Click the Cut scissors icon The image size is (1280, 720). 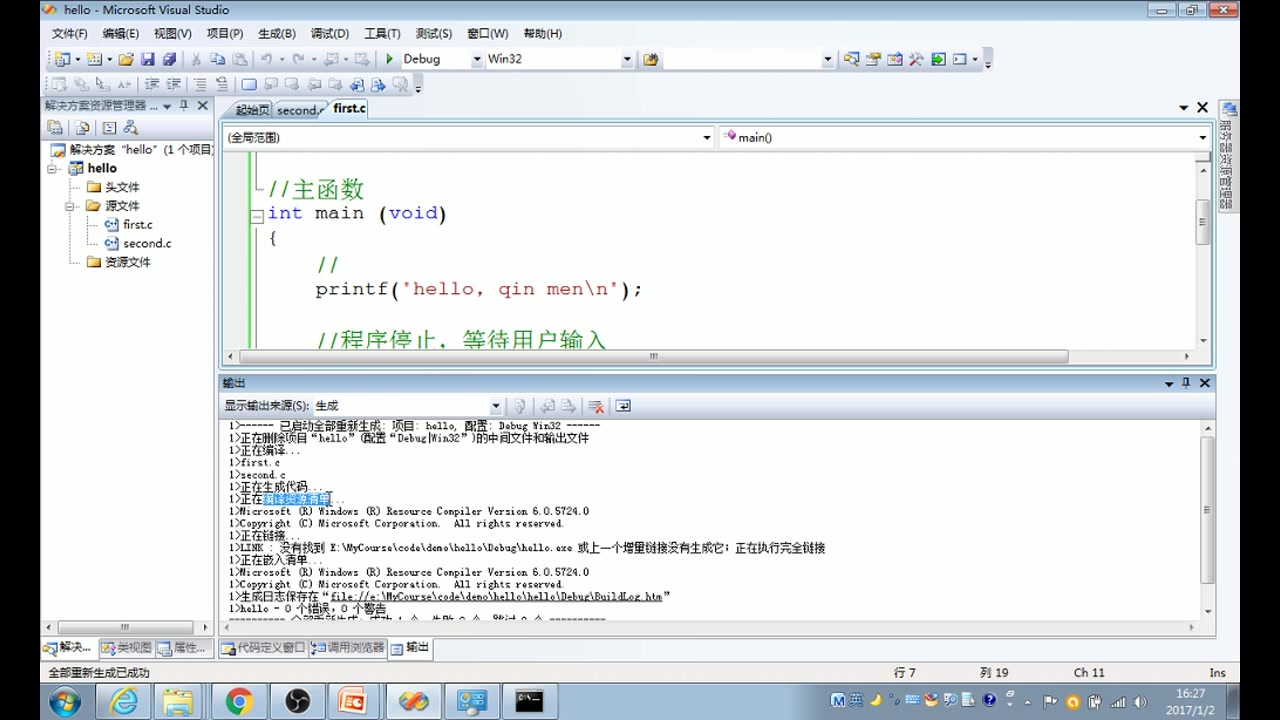(197, 59)
